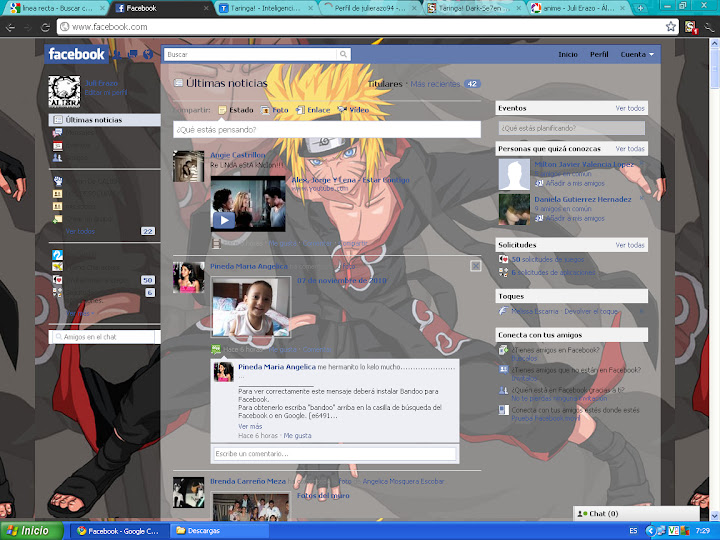Screen dimensions: 720x540
Task: Click Amigos en el chat search field
Action: click(x=105, y=337)
